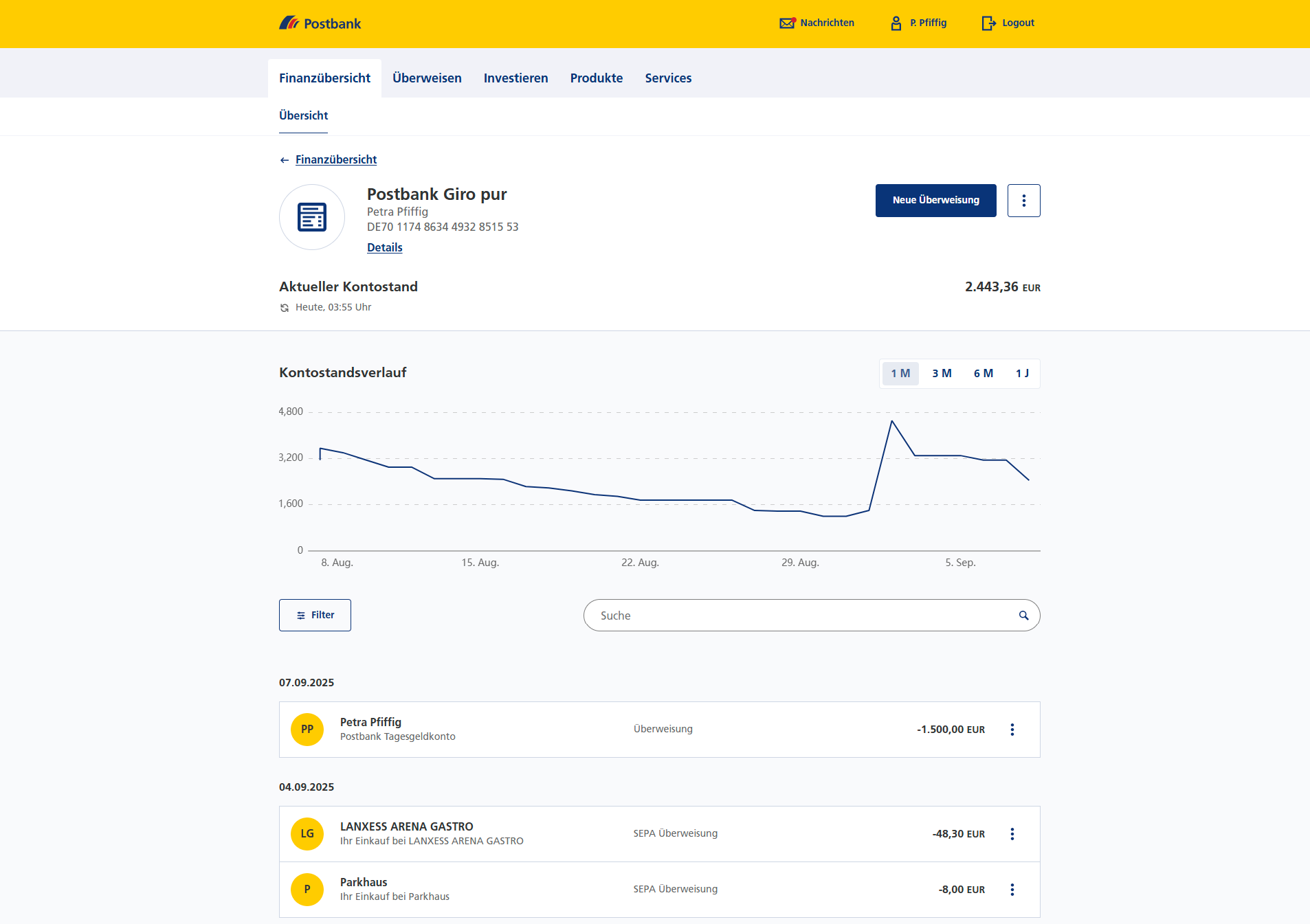Screen dimensions: 1310x924
Task: Select the 1 M chart range
Action: (900, 374)
